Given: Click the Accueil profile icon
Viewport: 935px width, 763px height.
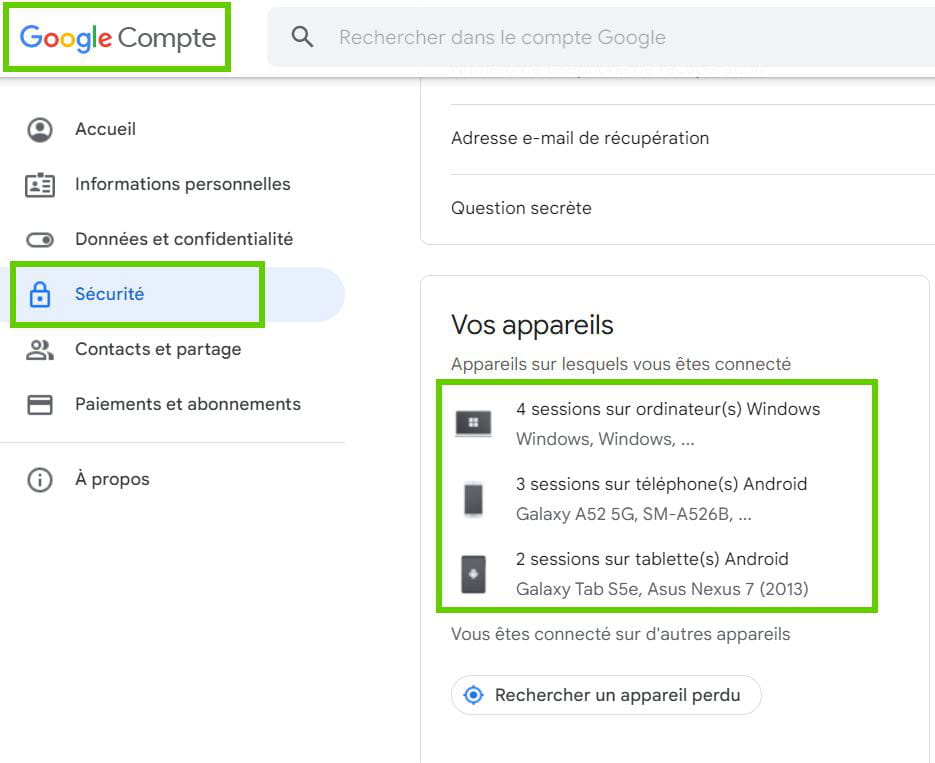Looking at the screenshot, I should [x=40, y=129].
